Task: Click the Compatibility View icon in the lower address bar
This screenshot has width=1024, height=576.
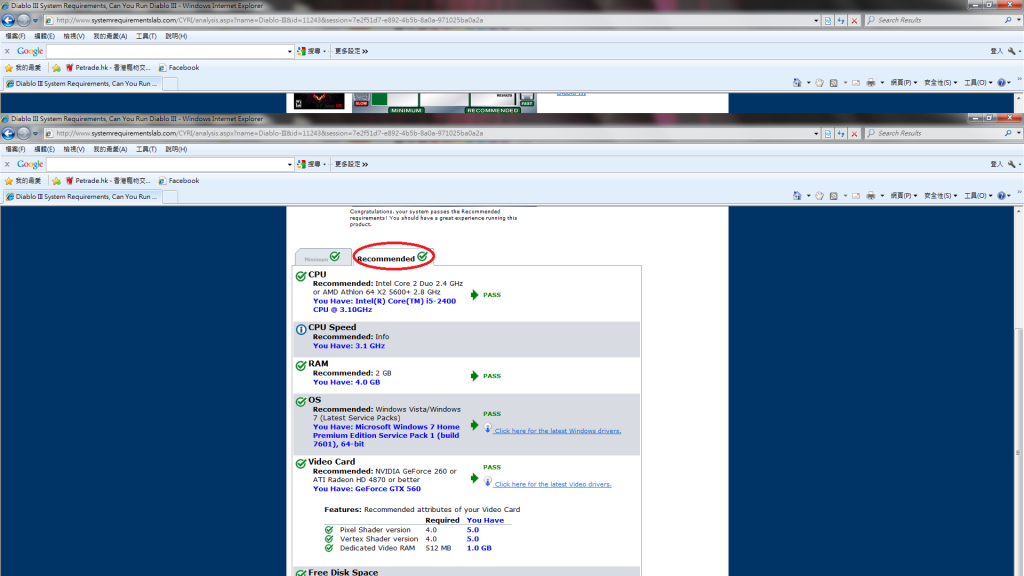Action: click(x=828, y=133)
